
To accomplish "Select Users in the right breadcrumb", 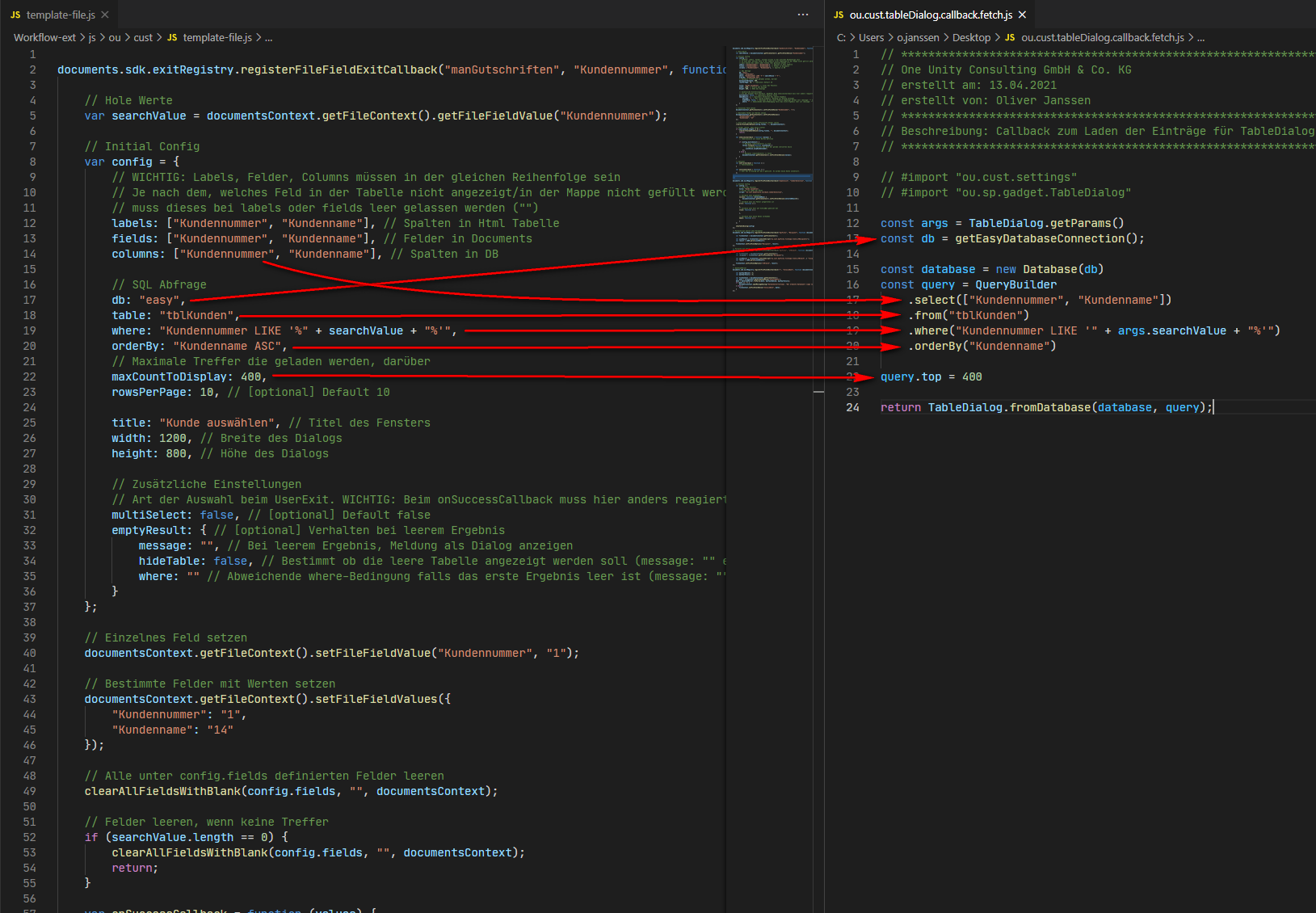I will pyautogui.click(x=871, y=37).
